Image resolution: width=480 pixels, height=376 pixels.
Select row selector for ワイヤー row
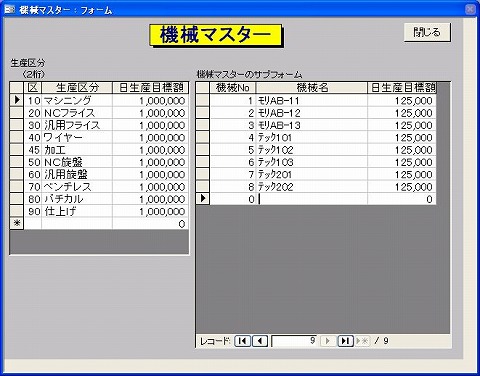point(16,137)
